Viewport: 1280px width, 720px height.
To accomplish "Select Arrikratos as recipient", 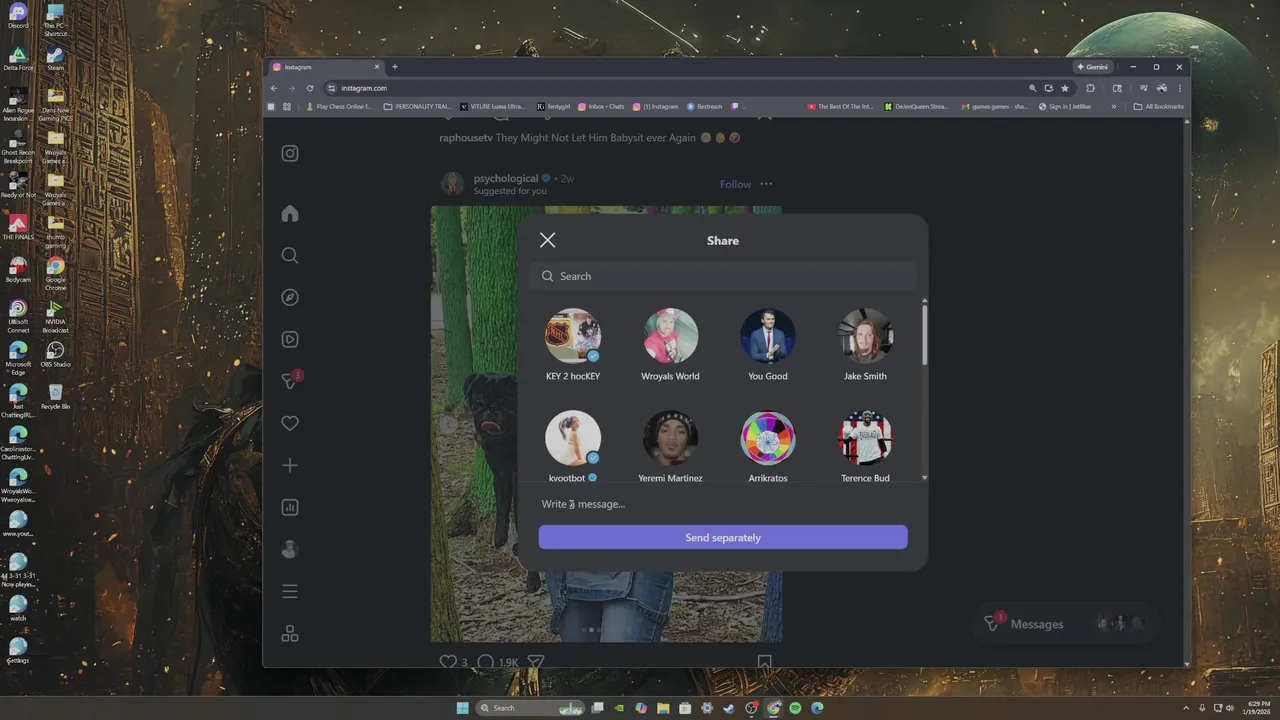I will [768, 446].
